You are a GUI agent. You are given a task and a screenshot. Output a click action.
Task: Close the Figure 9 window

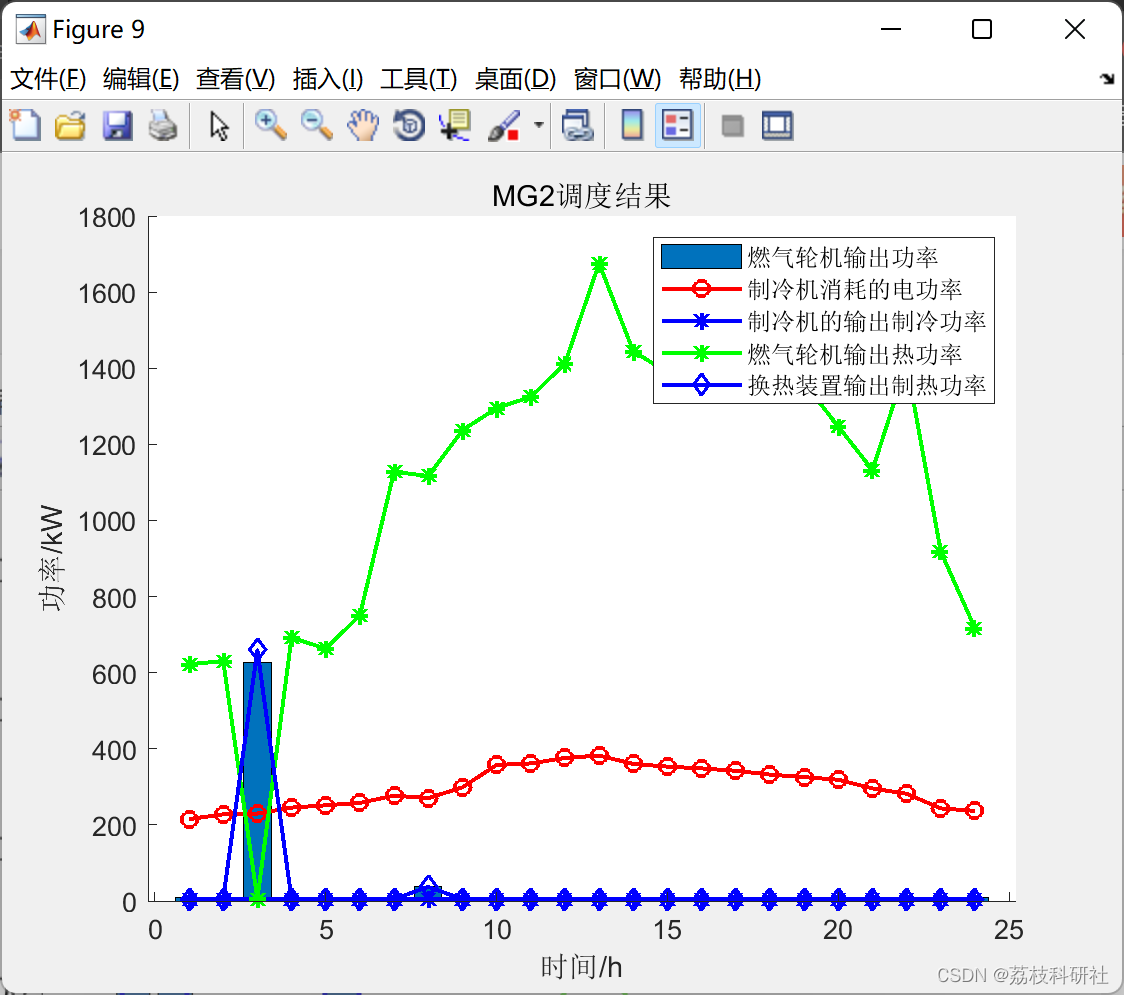pyautogui.click(x=1075, y=29)
